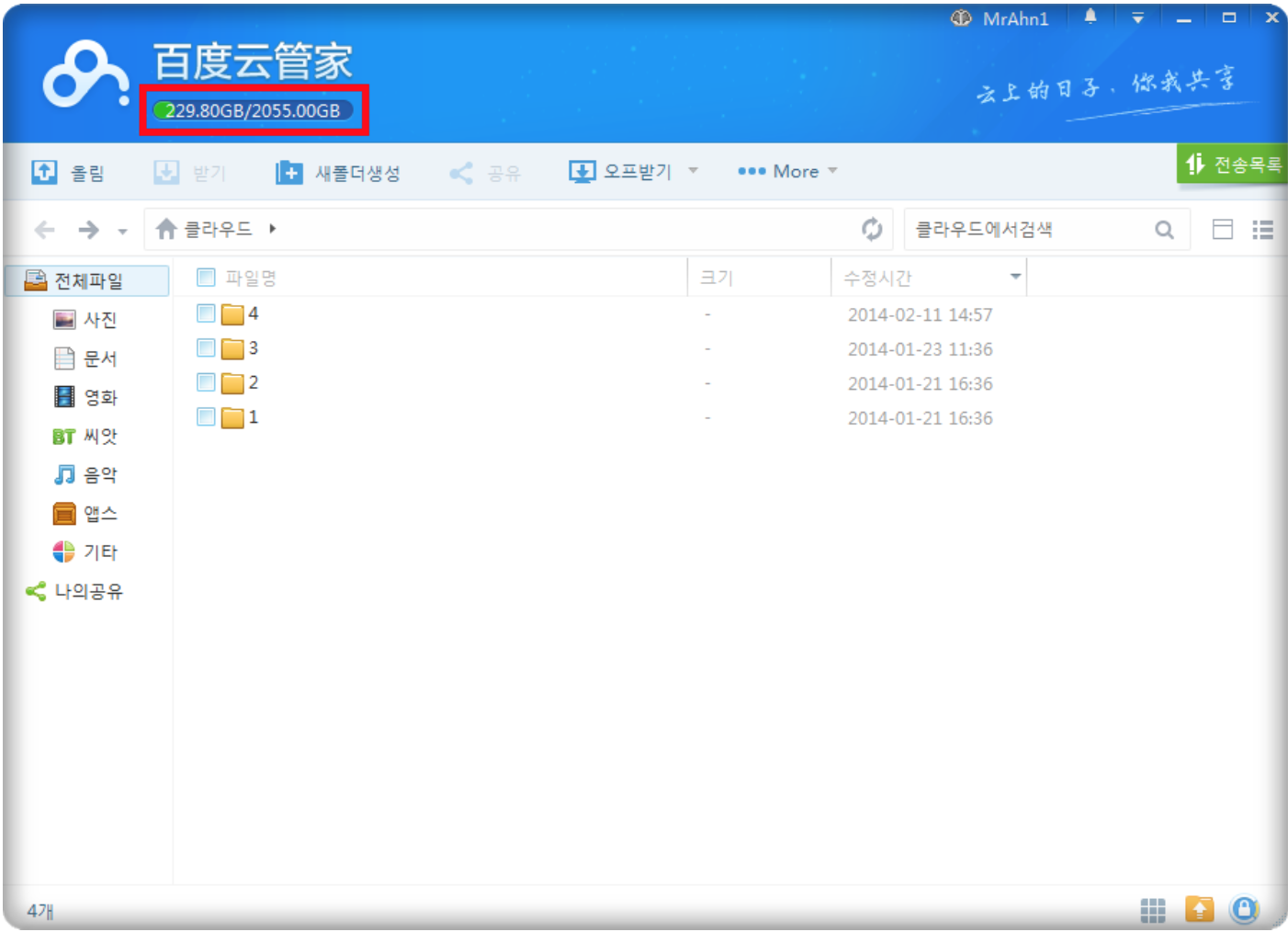Check the checkbox for folder 3
This screenshot has width=1288, height=932.
pyautogui.click(x=206, y=347)
